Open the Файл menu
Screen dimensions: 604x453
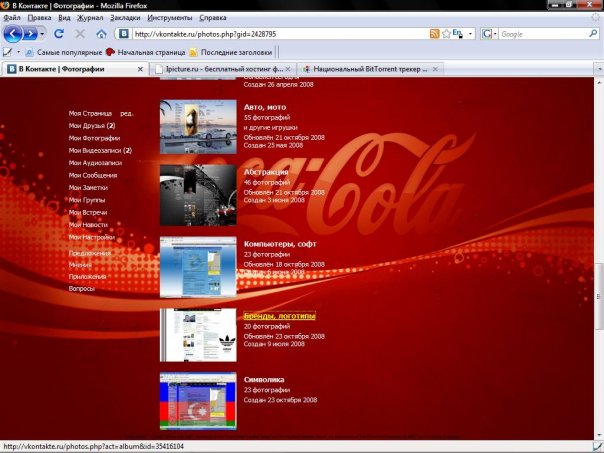12,18
